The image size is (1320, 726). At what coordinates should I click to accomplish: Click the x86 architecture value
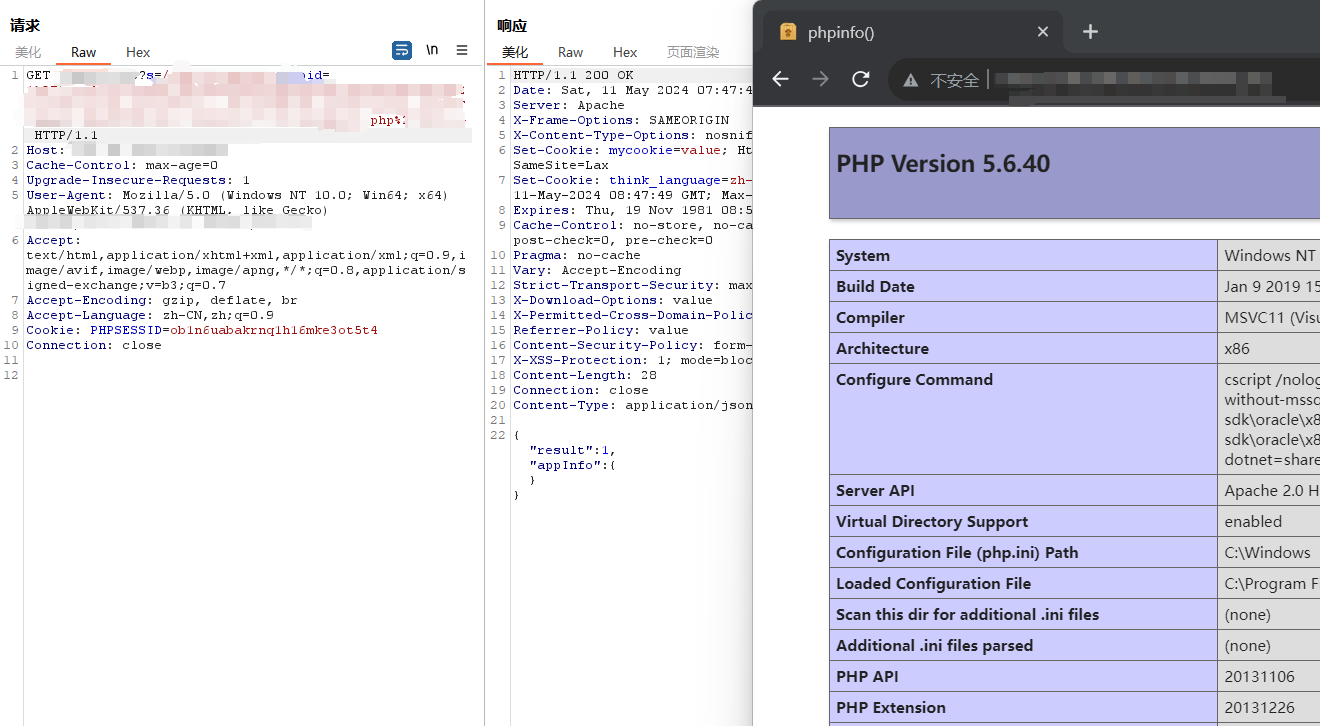click(1238, 349)
